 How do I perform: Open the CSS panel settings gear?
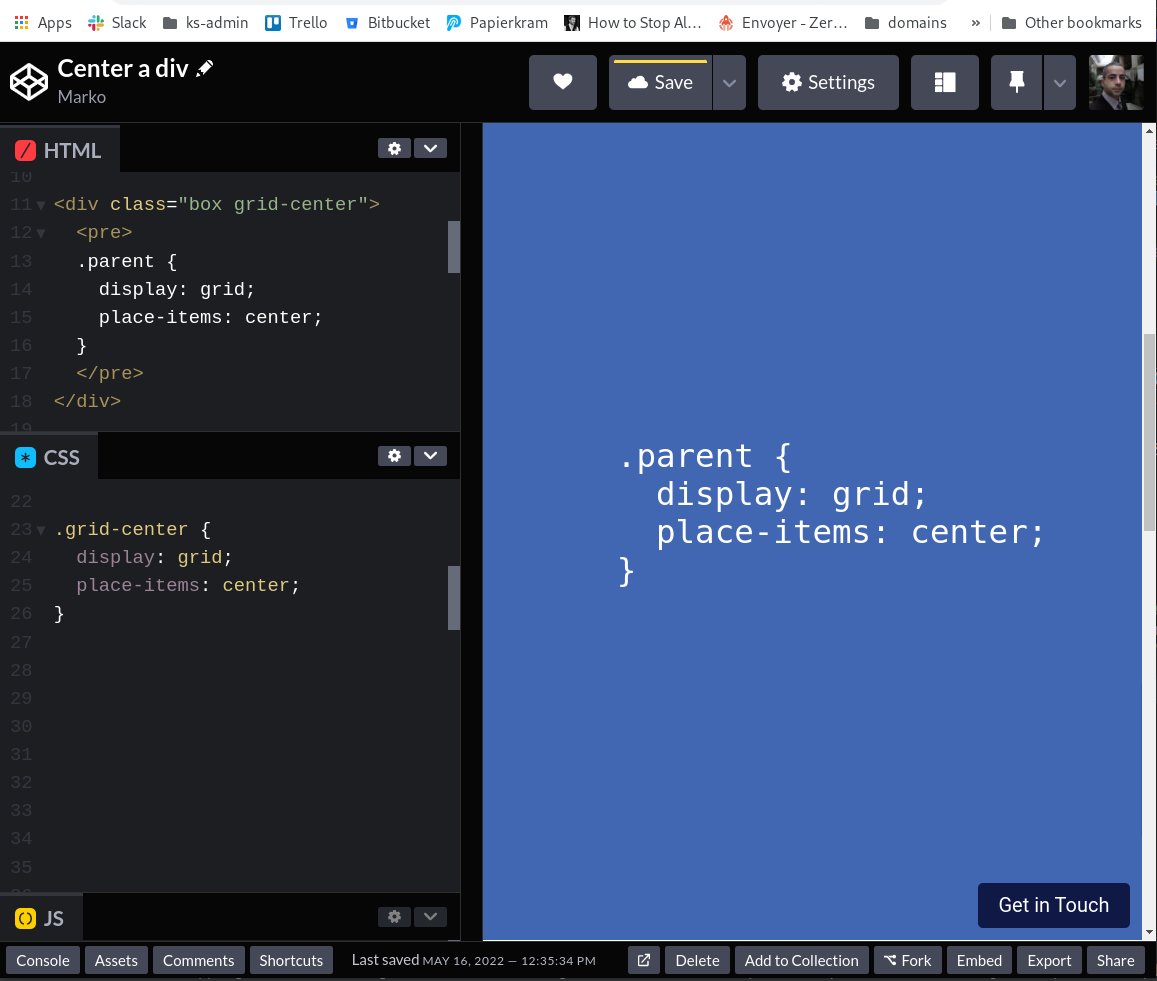[x=394, y=455]
